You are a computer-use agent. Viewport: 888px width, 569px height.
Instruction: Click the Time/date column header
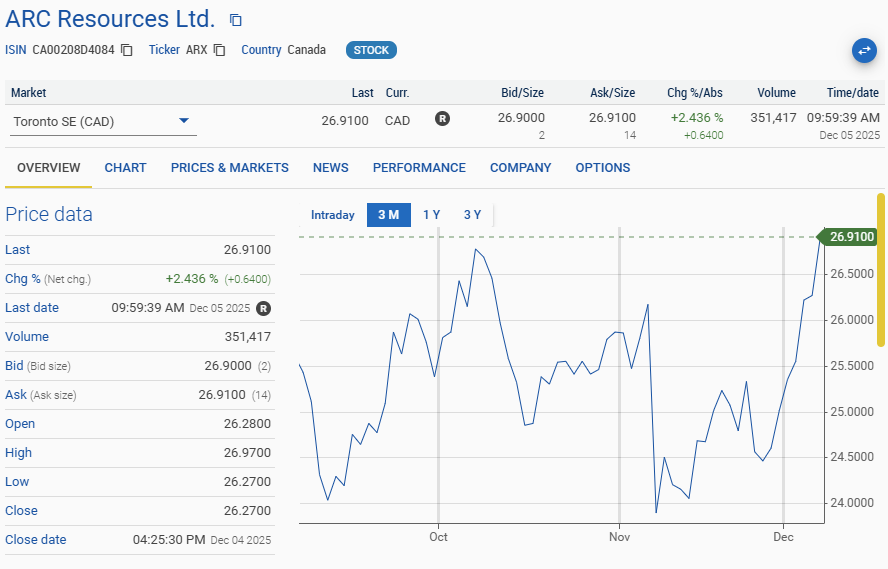[852, 93]
